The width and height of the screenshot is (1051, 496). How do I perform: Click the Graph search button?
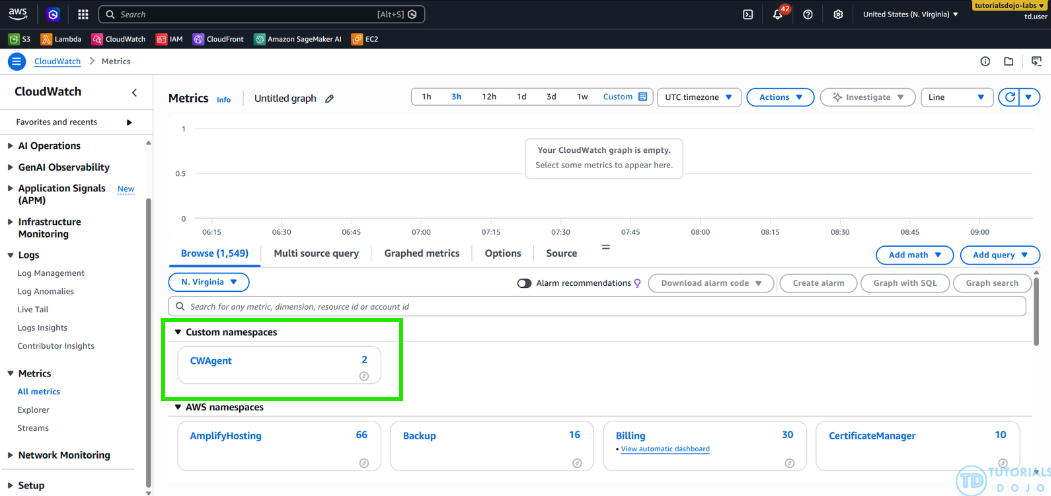pos(992,283)
